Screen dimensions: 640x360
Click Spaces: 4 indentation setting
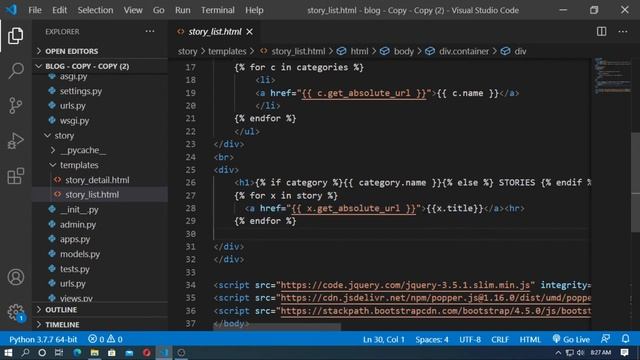pos(432,339)
